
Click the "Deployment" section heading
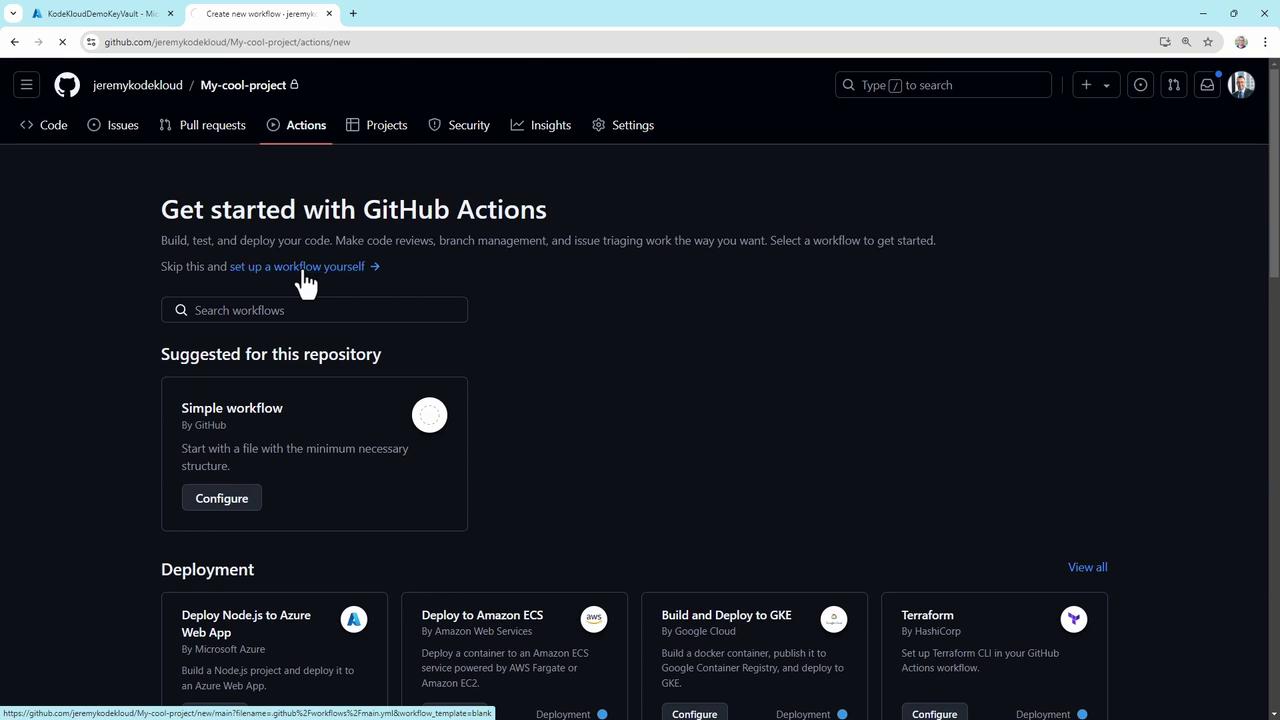pos(207,569)
